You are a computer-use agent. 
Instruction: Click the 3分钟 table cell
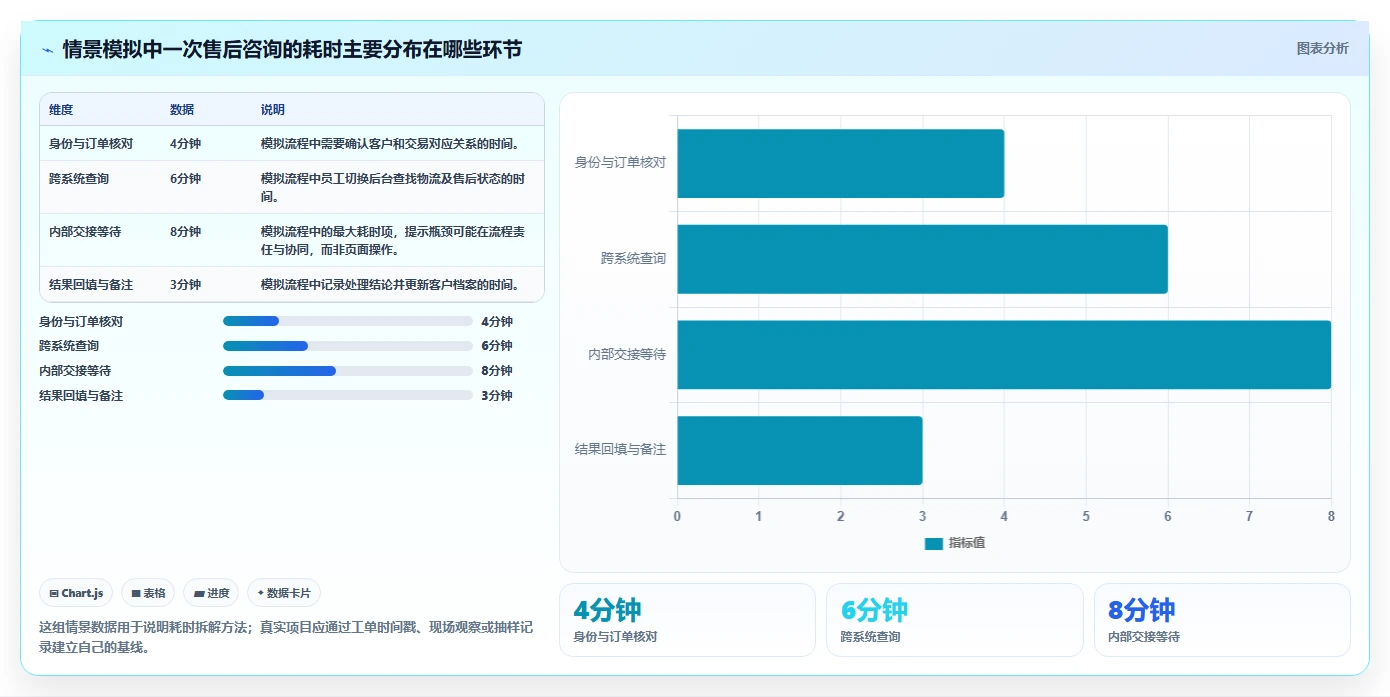tap(185, 285)
